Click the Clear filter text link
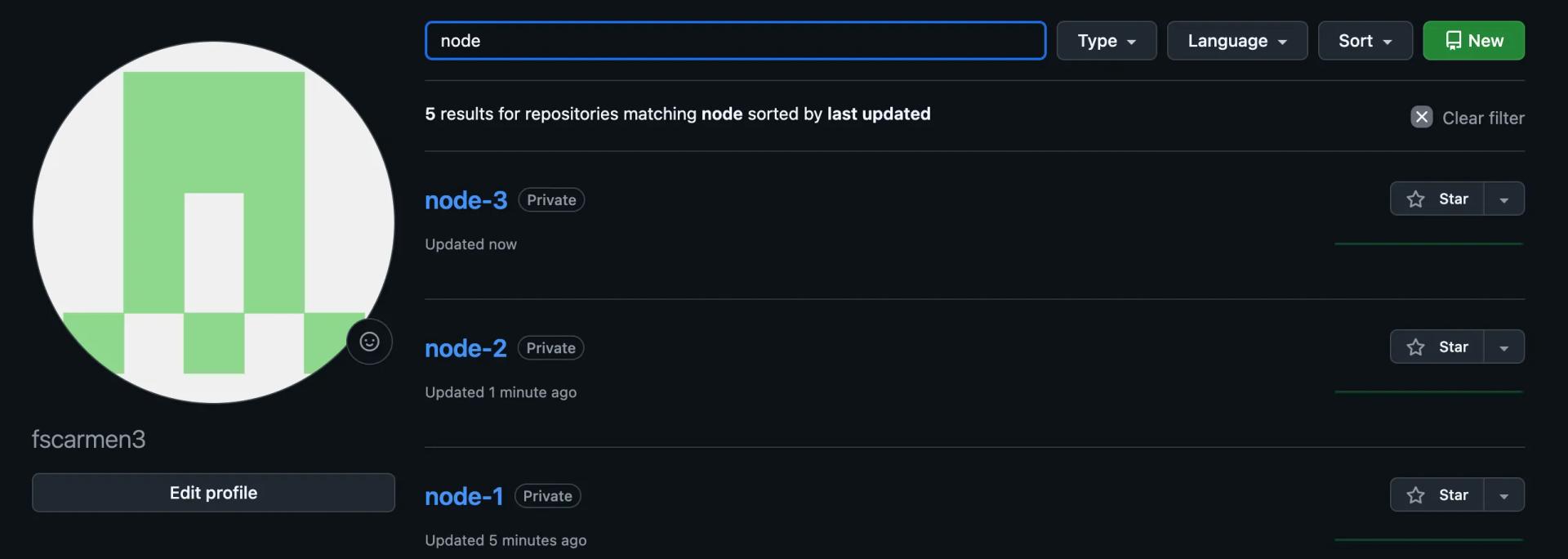The width and height of the screenshot is (1568, 559). (1482, 118)
